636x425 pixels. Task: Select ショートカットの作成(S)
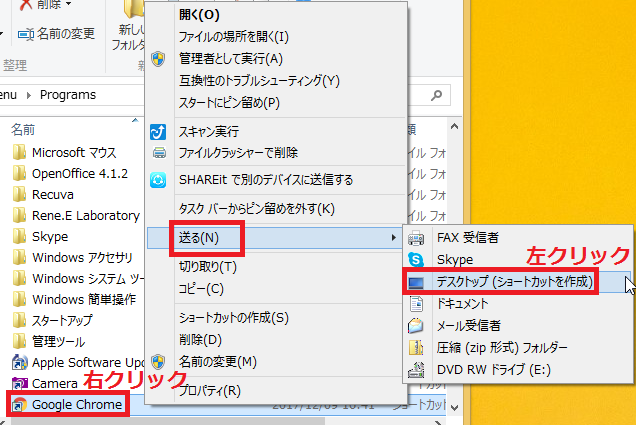click(276, 318)
